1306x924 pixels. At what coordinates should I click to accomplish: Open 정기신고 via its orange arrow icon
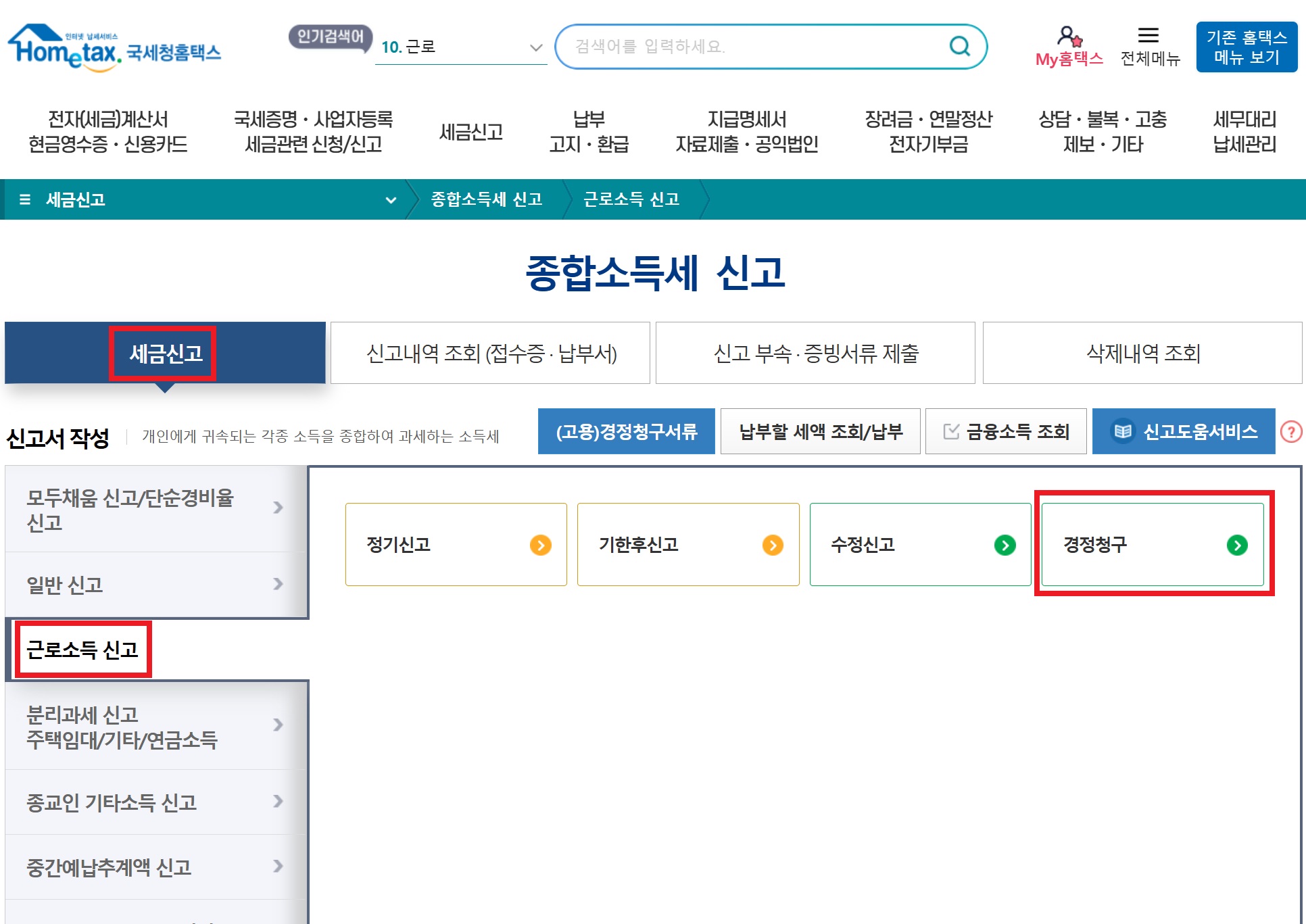click(x=540, y=545)
